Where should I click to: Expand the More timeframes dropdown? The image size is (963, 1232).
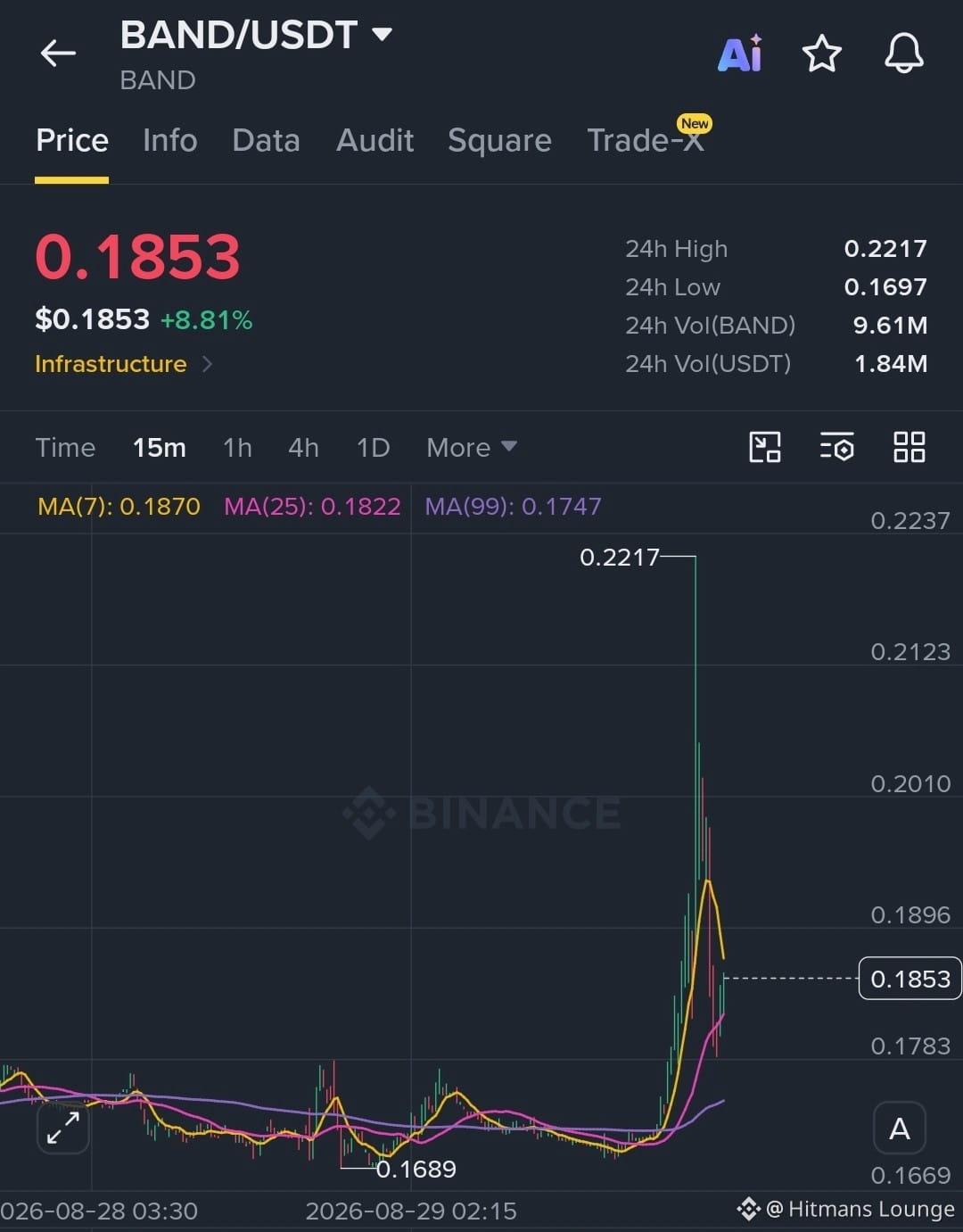[471, 447]
